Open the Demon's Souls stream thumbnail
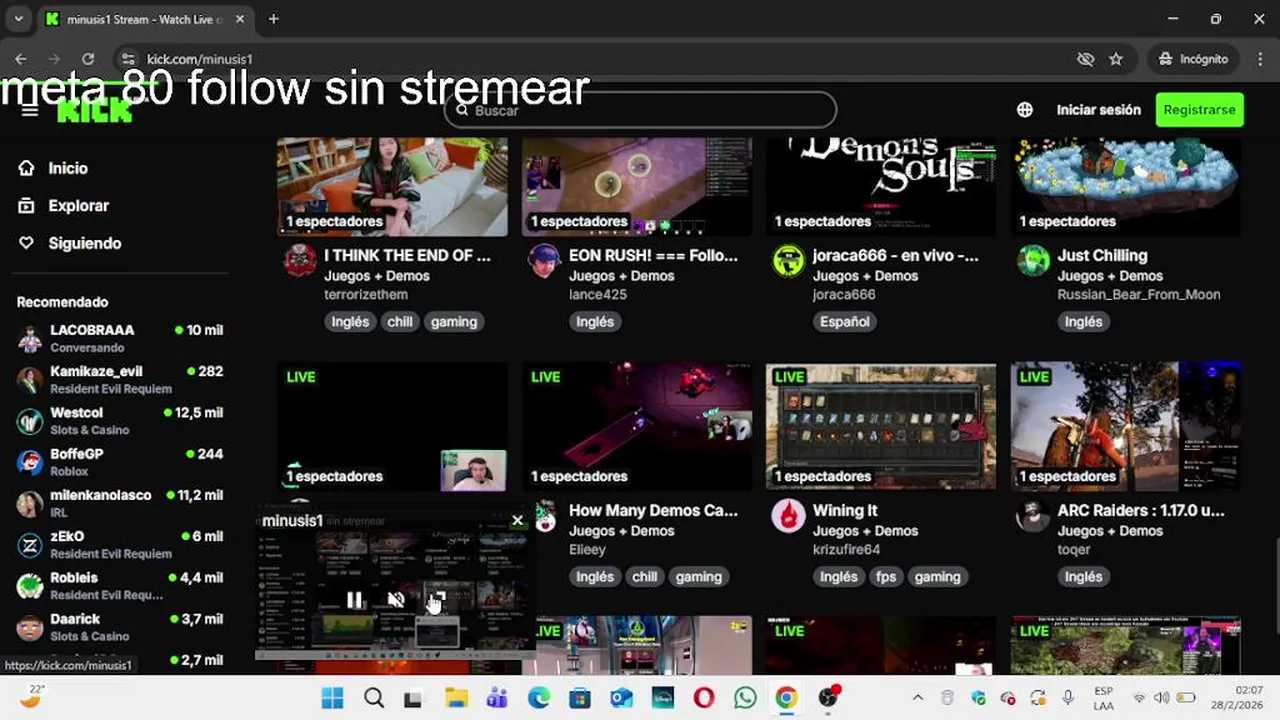The image size is (1280, 720). (x=881, y=187)
